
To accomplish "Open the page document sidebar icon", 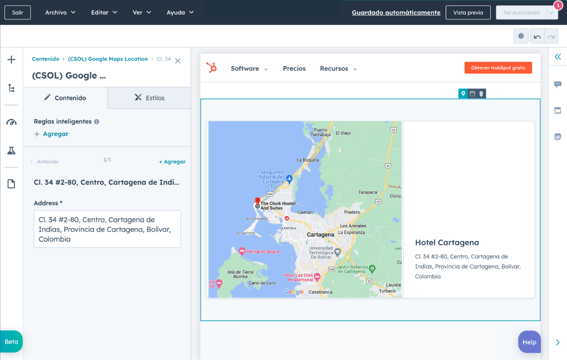I will click(x=11, y=184).
